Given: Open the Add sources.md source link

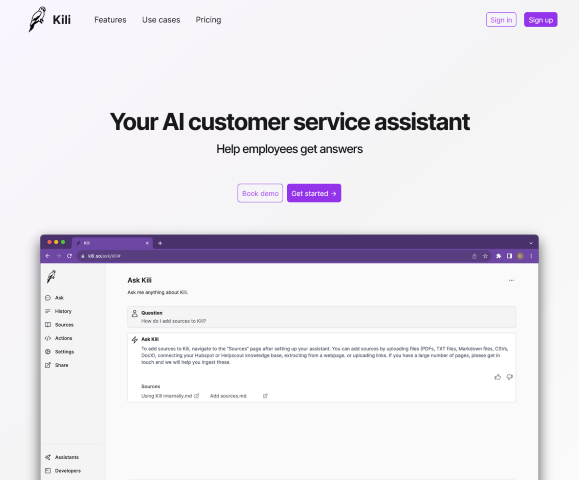Looking at the screenshot, I should [228, 396].
